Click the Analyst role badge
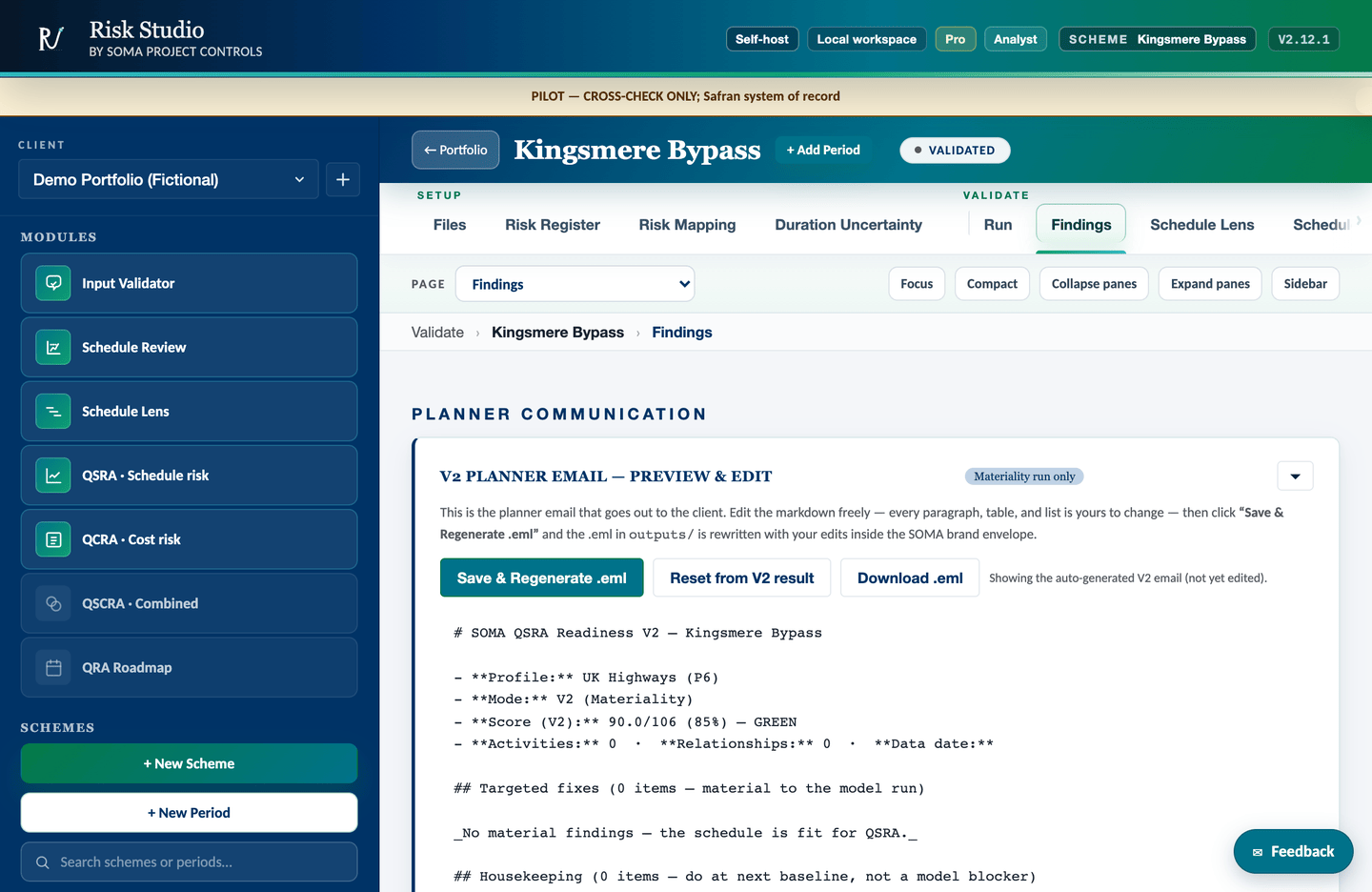This screenshot has width=1372, height=892. coord(1016,39)
